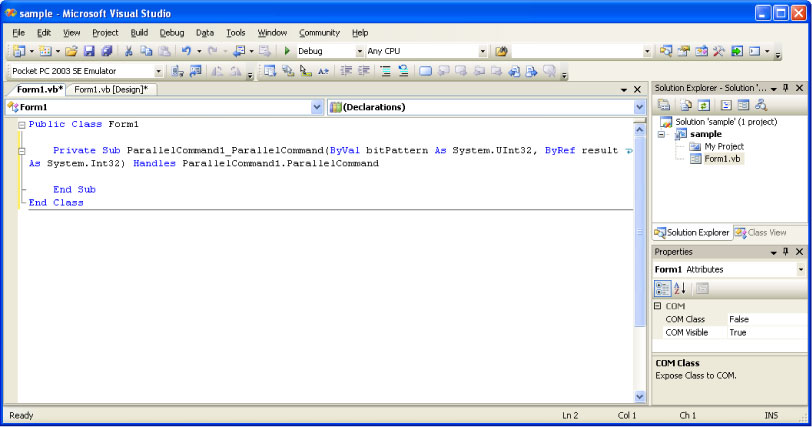Click the Save All icon
The width and height of the screenshot is (812, 427).
click(107, 51)
